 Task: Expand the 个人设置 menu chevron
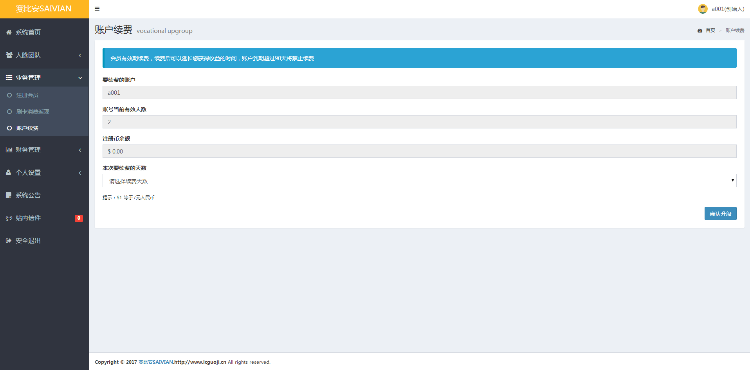click(80, 173)
